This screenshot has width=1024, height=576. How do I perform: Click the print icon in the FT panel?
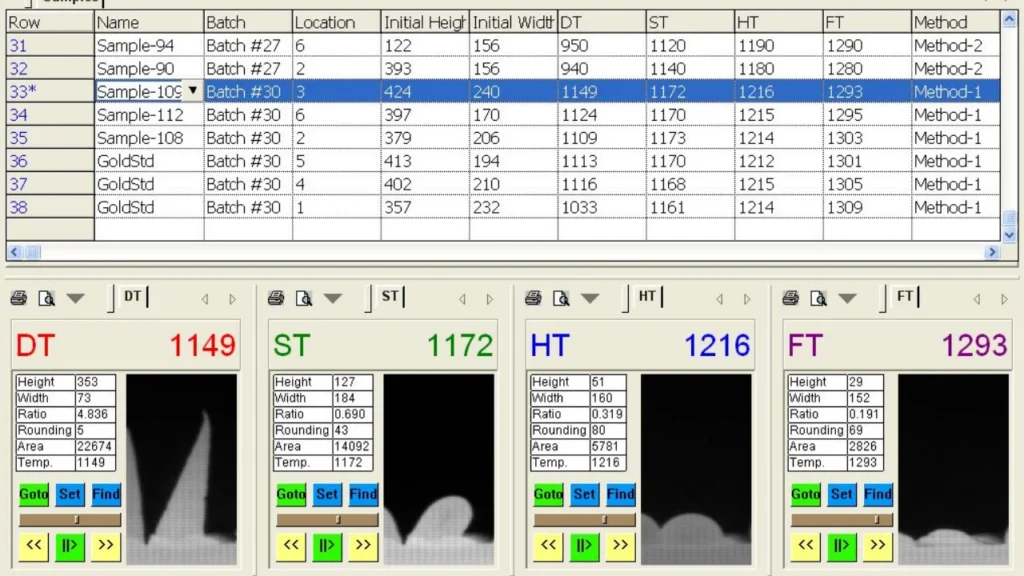(791, 298)
